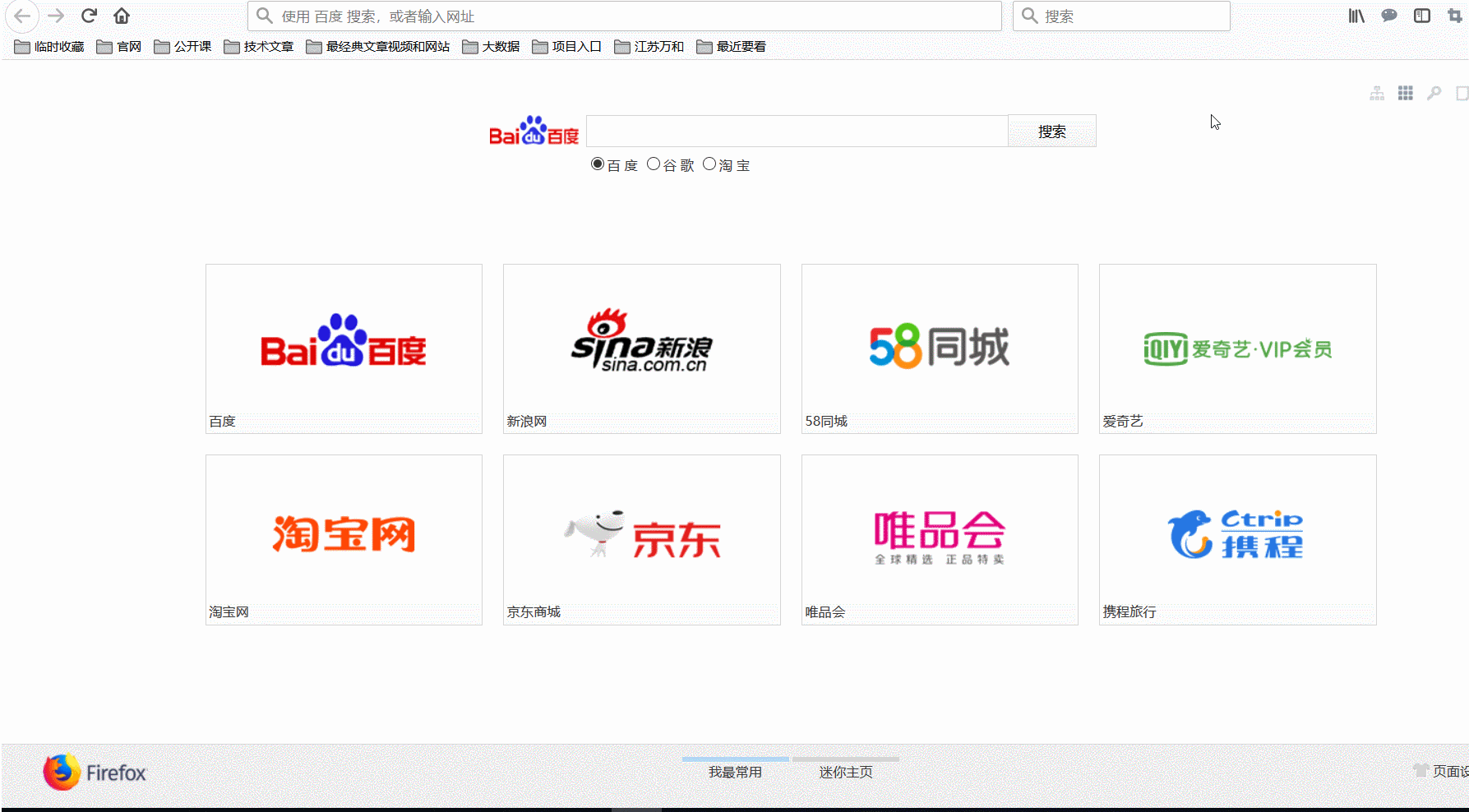Open the 58同城 site tile
1469x812 pixels.
pyautogui.click(x=940, y=348)
